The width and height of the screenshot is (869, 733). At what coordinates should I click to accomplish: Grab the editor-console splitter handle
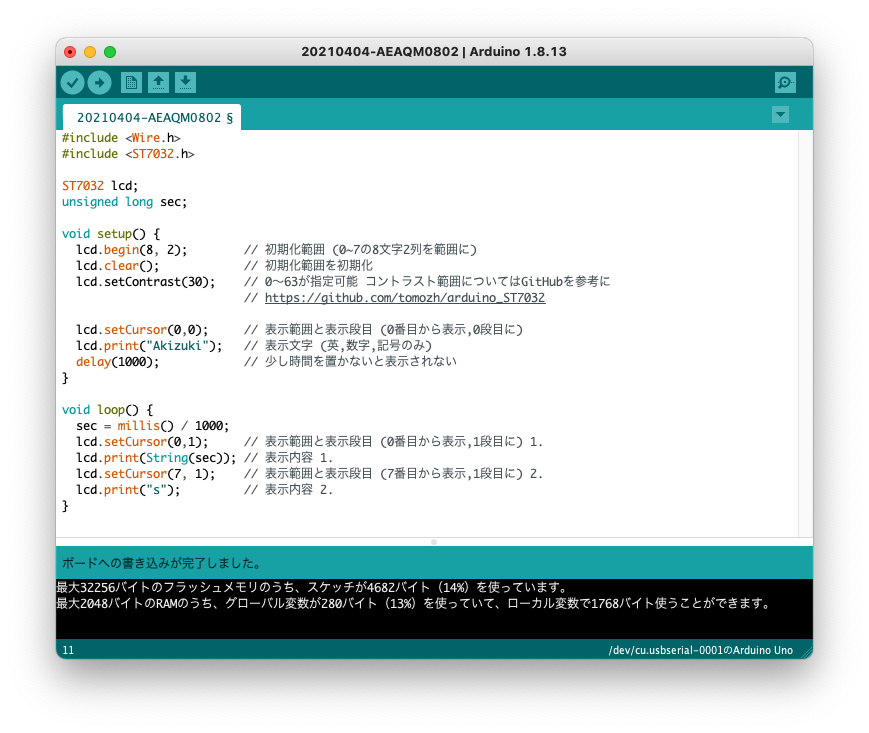[433, 541]
